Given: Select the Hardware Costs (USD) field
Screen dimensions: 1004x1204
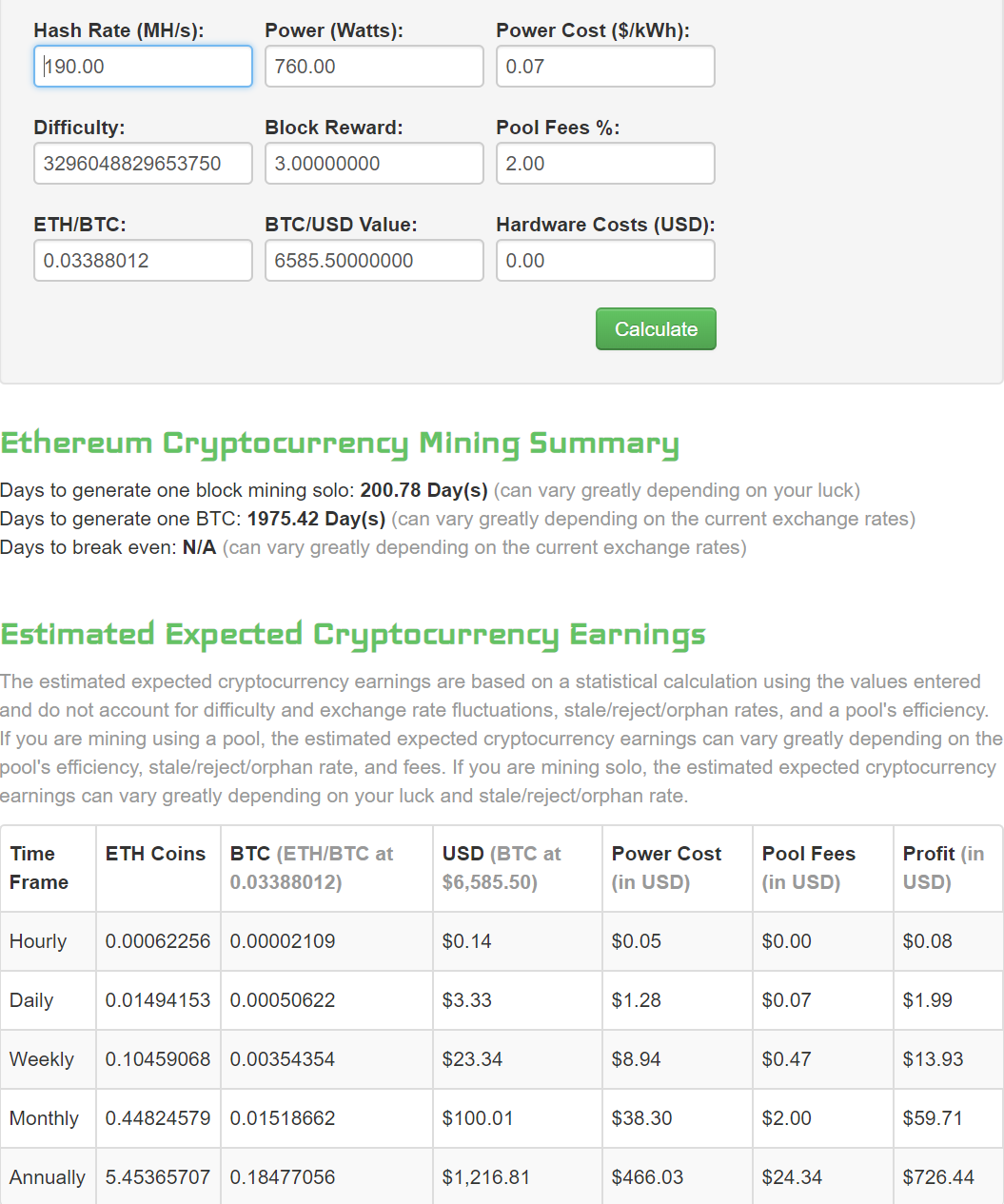Looking at the screenshot, I should coord(605,261).
